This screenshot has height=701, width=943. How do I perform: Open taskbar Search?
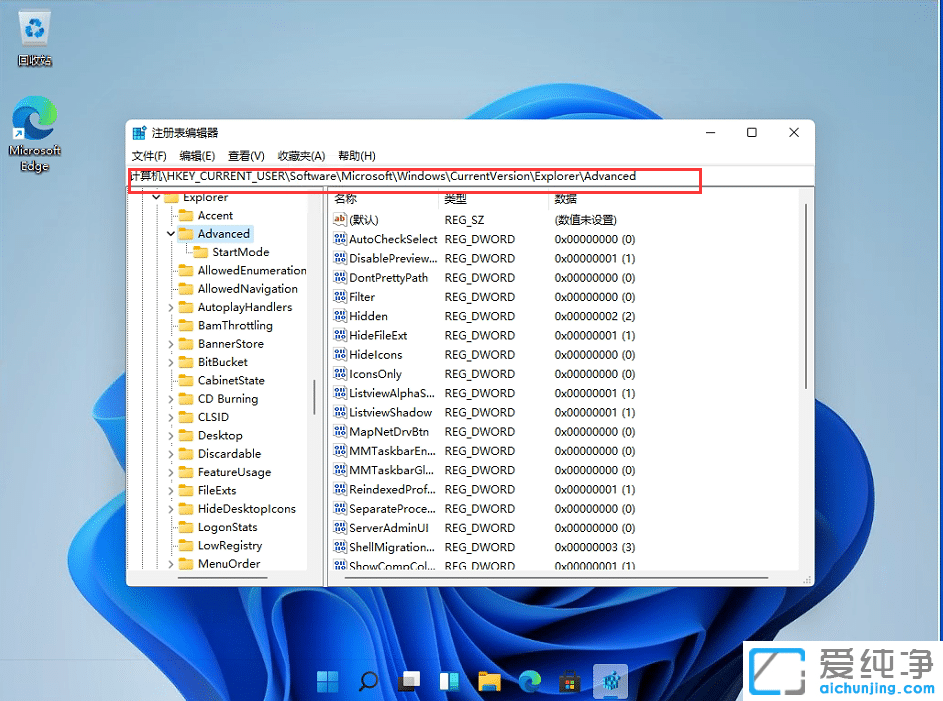click(367, 681)
